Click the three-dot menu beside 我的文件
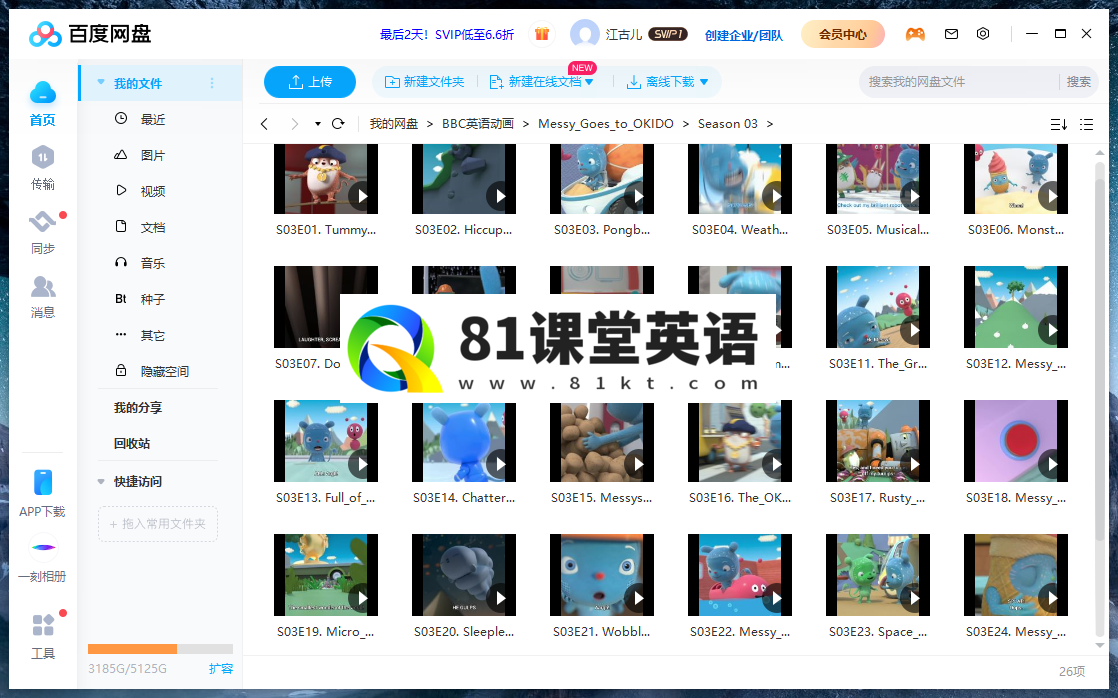The height and width of the screenshot is (698, 1118). [x=212, y=83]
